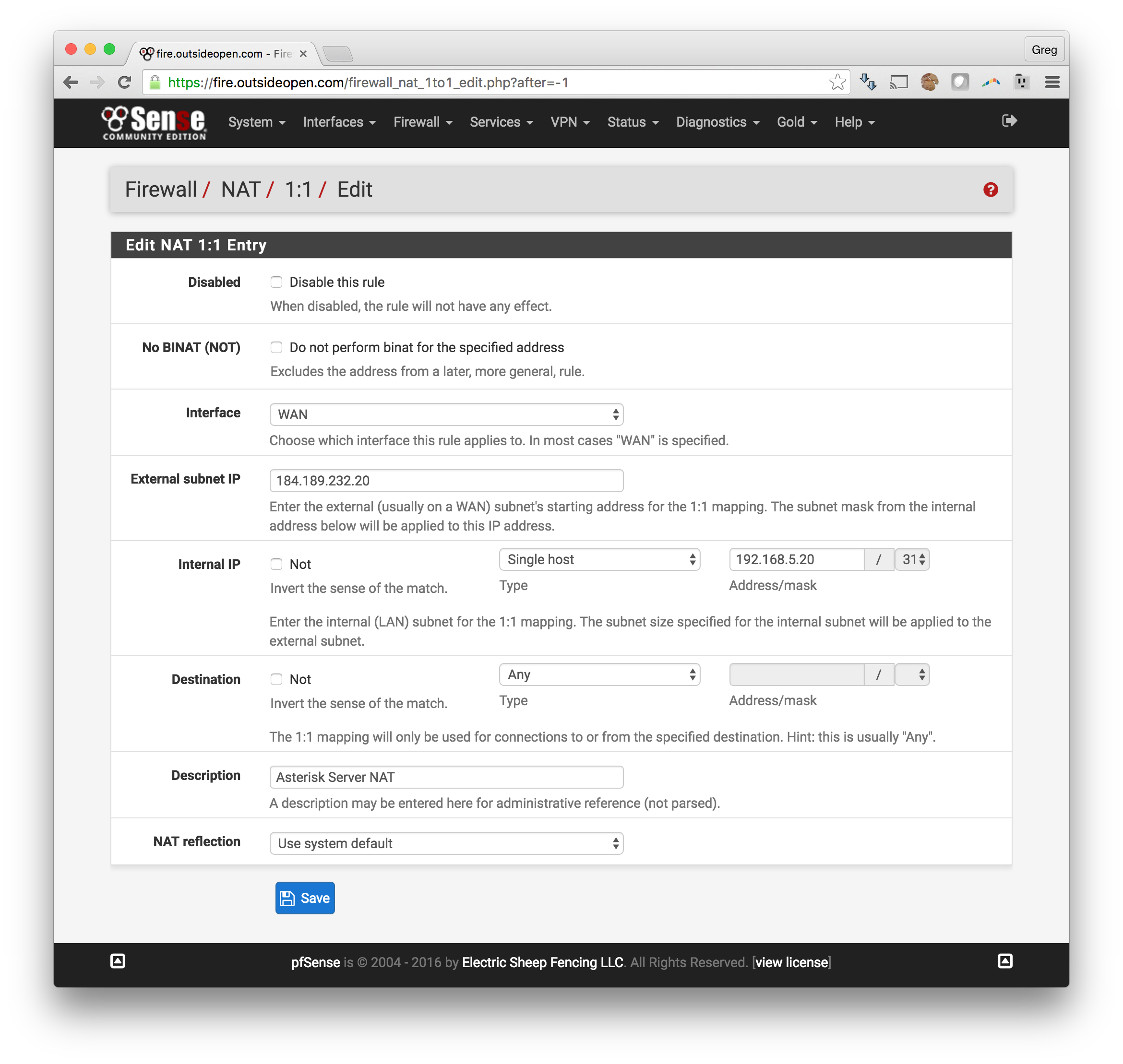
Task: Click the Firewall breadcrumb link
Action: click(x=161, y=189)
